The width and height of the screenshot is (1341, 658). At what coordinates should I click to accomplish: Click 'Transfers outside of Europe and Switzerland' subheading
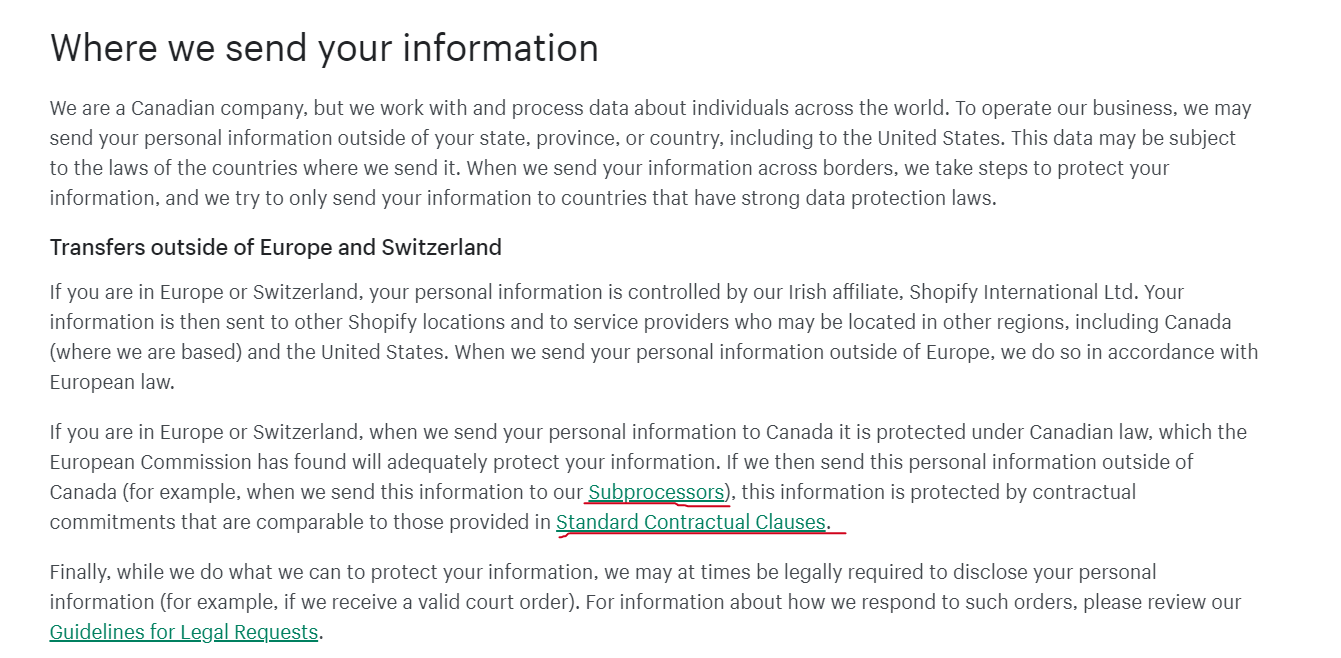pos(276,247)
